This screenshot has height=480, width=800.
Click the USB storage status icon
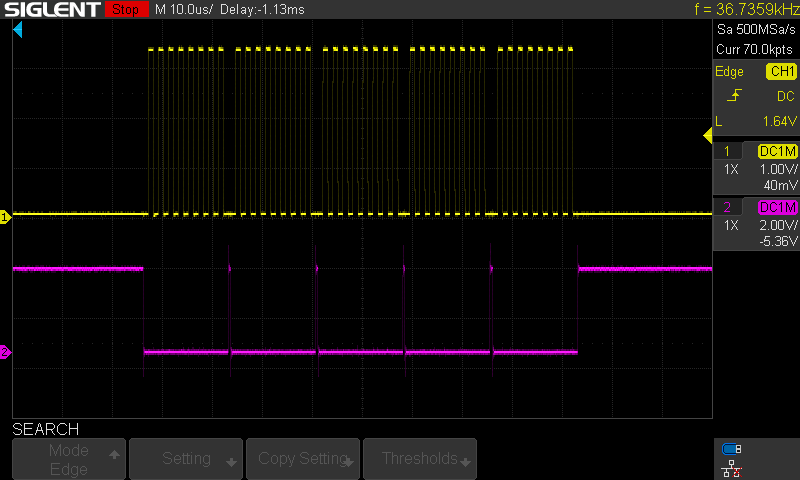pos(732,449)
